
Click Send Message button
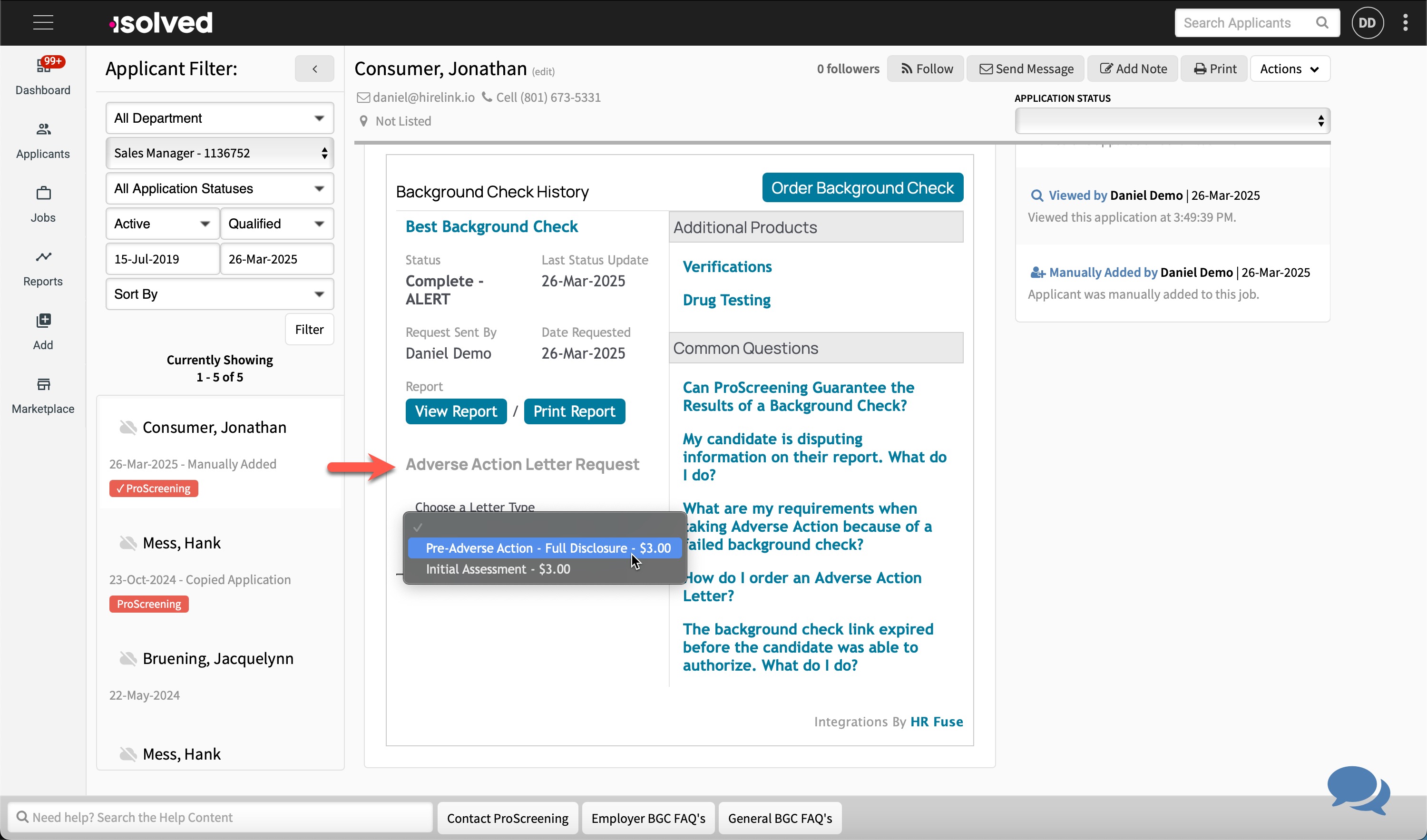1026,69
